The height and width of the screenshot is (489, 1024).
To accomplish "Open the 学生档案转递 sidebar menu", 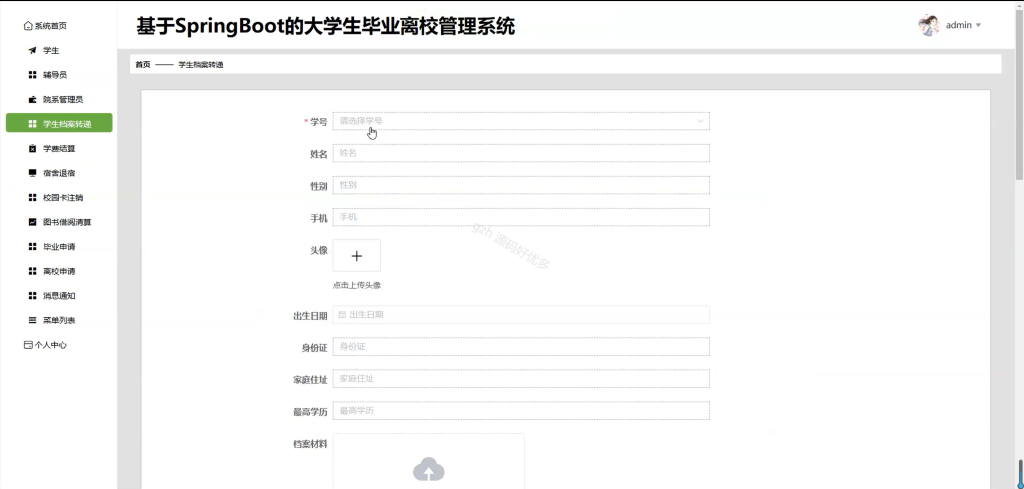I will click(x=59, y=123).
